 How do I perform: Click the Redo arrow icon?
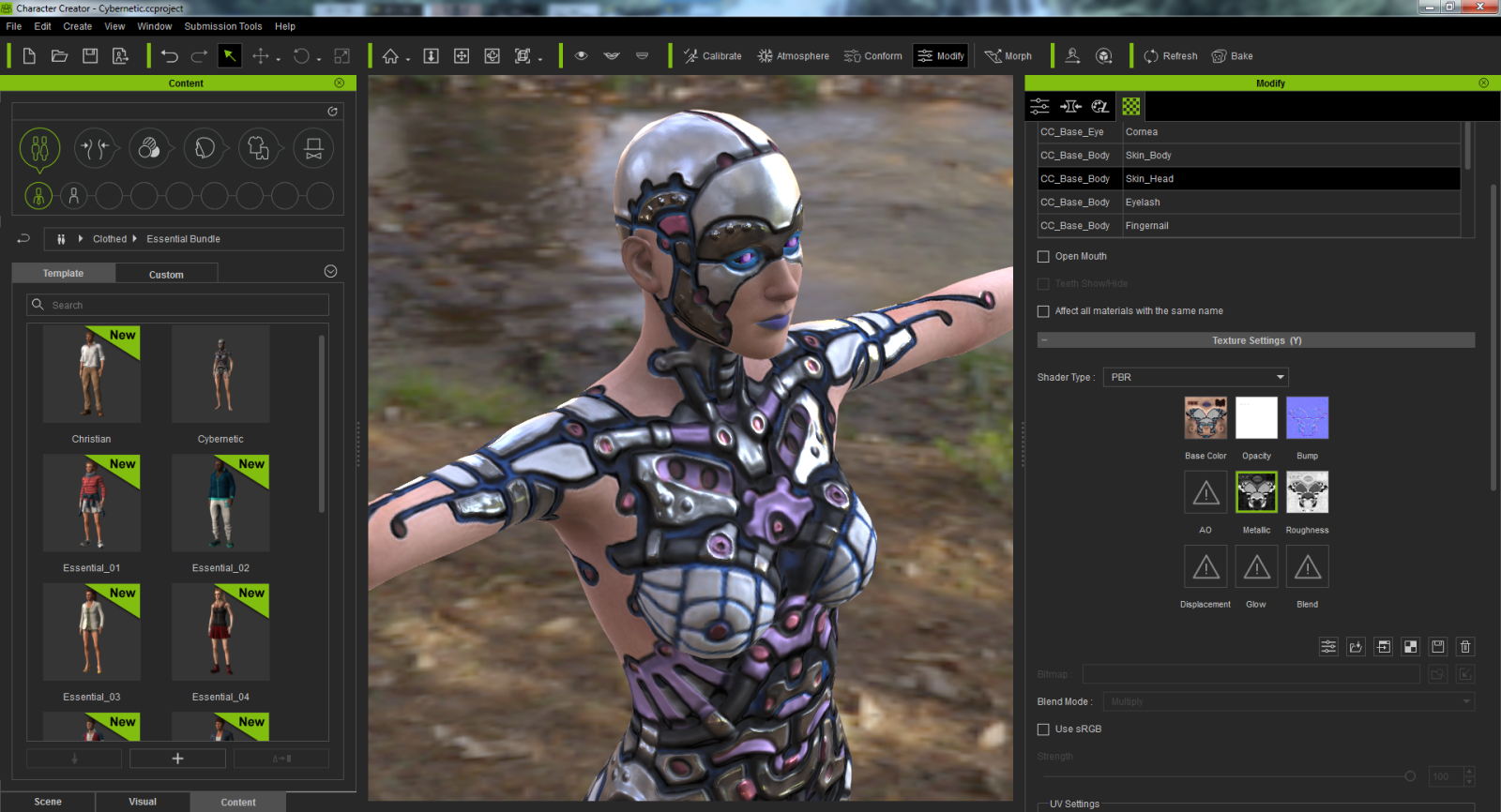pos(199,56)
